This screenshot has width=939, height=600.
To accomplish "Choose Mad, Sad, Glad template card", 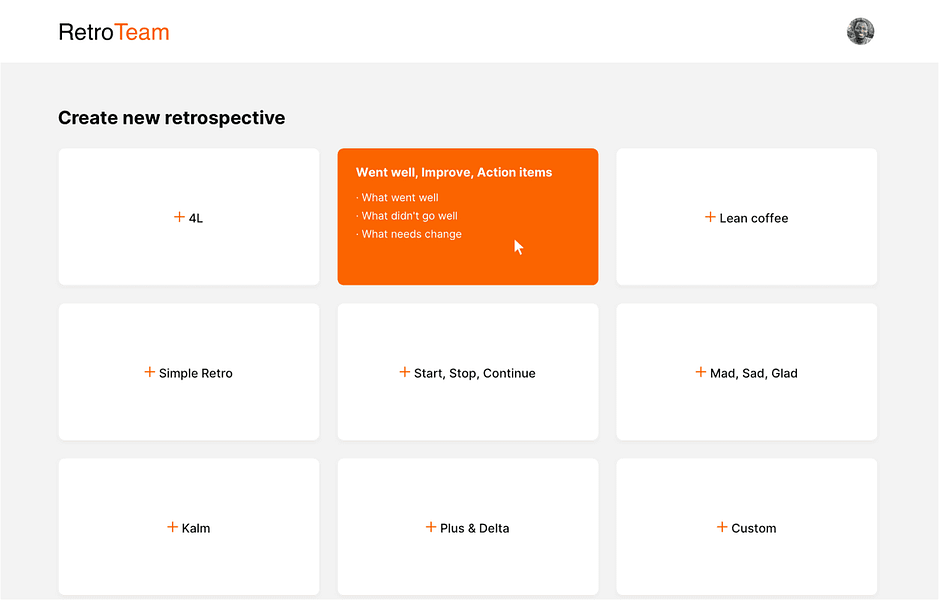I will (747, 372).
